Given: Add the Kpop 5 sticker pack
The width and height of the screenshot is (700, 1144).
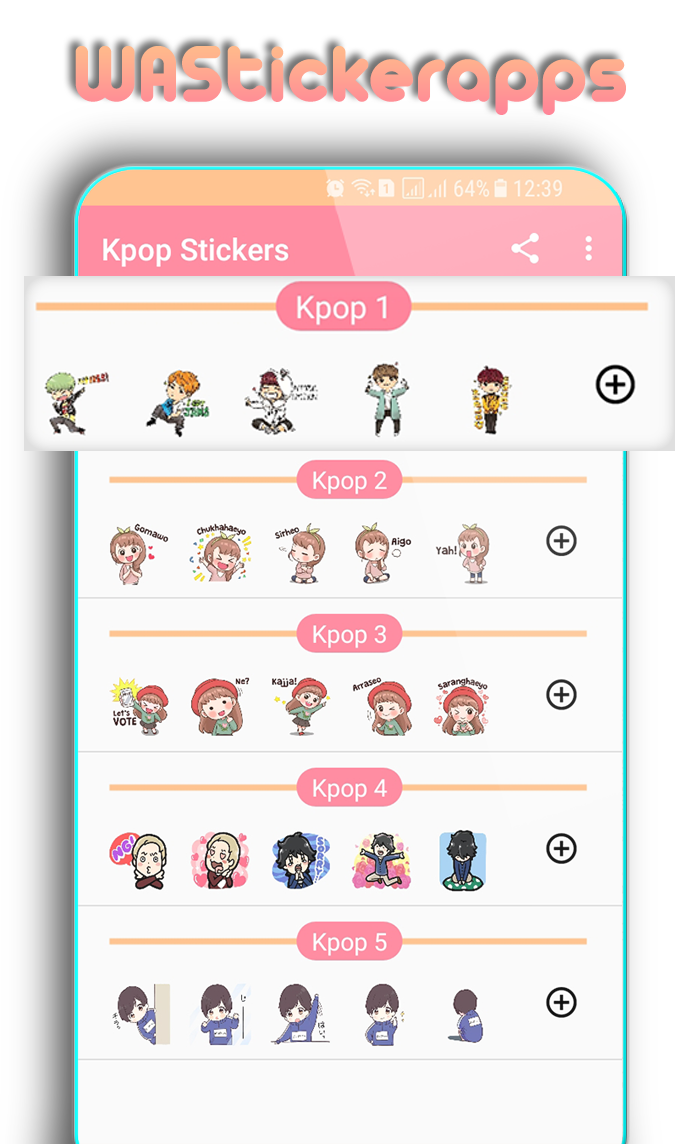Looking at the screenshot, I should tap(561, 1002).
